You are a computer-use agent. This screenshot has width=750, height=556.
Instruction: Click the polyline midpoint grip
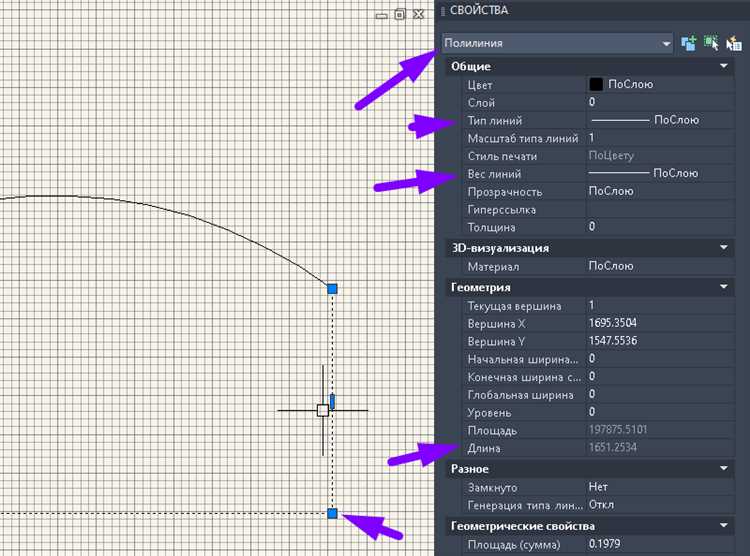click(332, 401)
